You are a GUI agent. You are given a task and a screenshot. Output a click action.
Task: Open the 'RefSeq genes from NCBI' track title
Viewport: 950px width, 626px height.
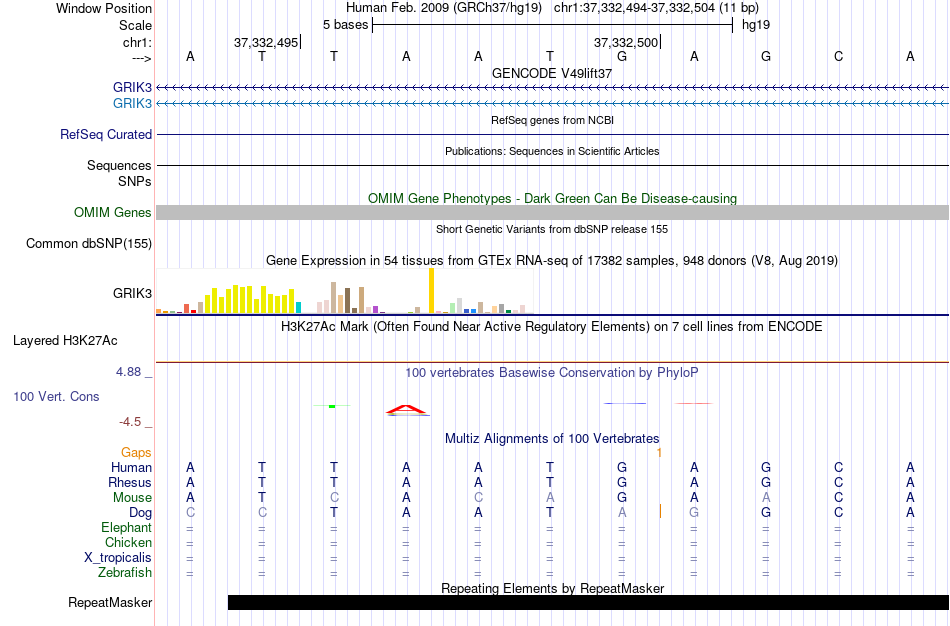(552, 120)
